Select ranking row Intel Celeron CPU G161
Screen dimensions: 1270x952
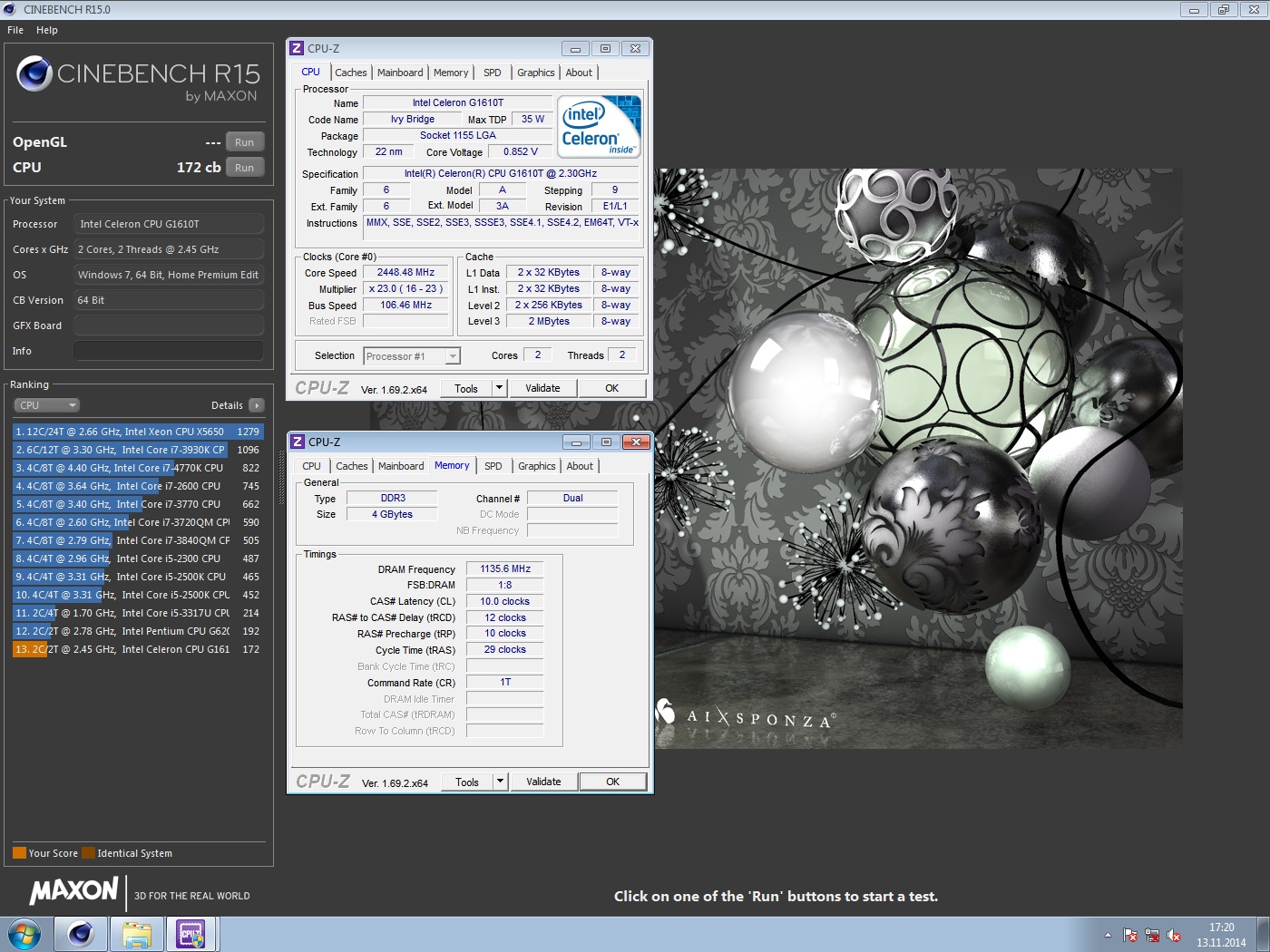click(x=138, y=649)
